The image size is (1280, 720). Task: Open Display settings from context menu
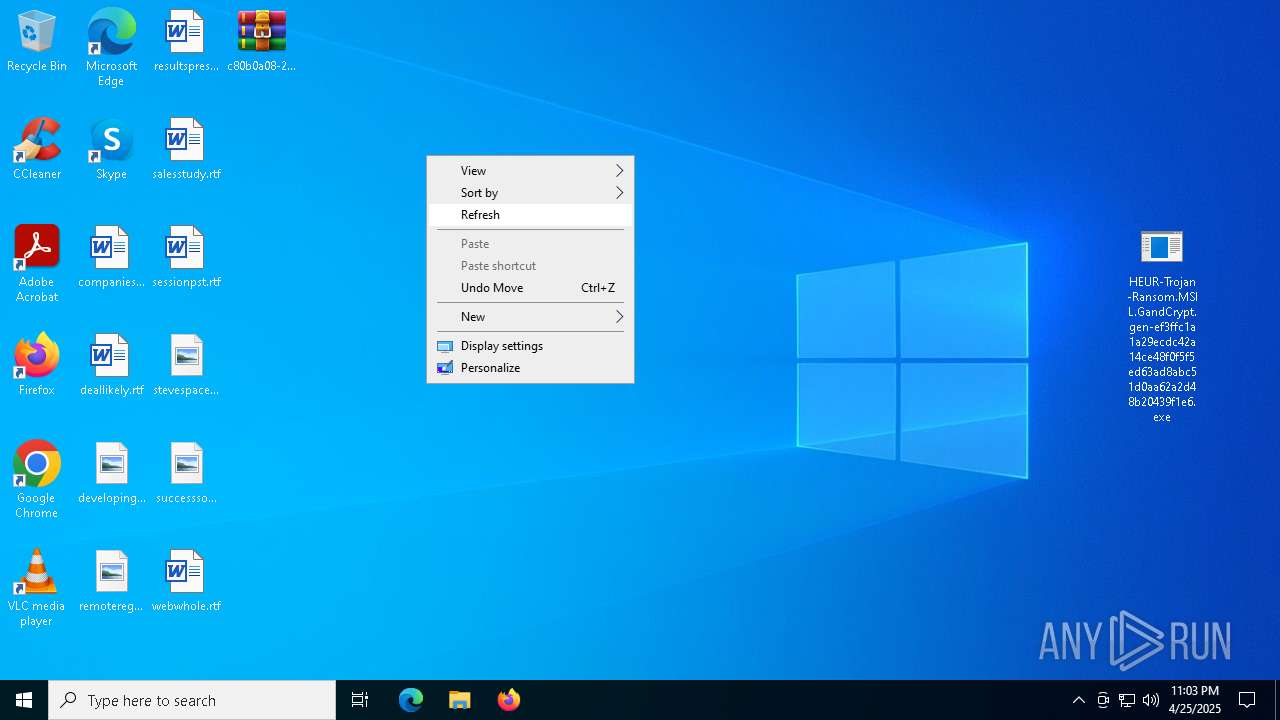pyautogui.click(x=530, y=346)
